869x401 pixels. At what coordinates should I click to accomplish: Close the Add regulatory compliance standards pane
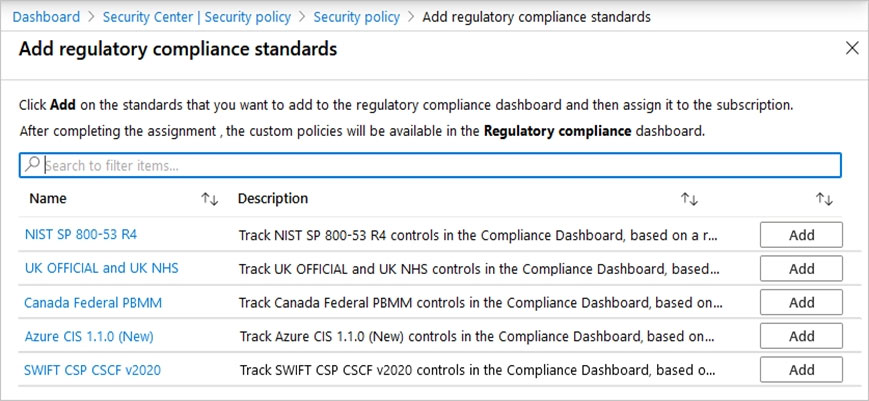(852, 48)
